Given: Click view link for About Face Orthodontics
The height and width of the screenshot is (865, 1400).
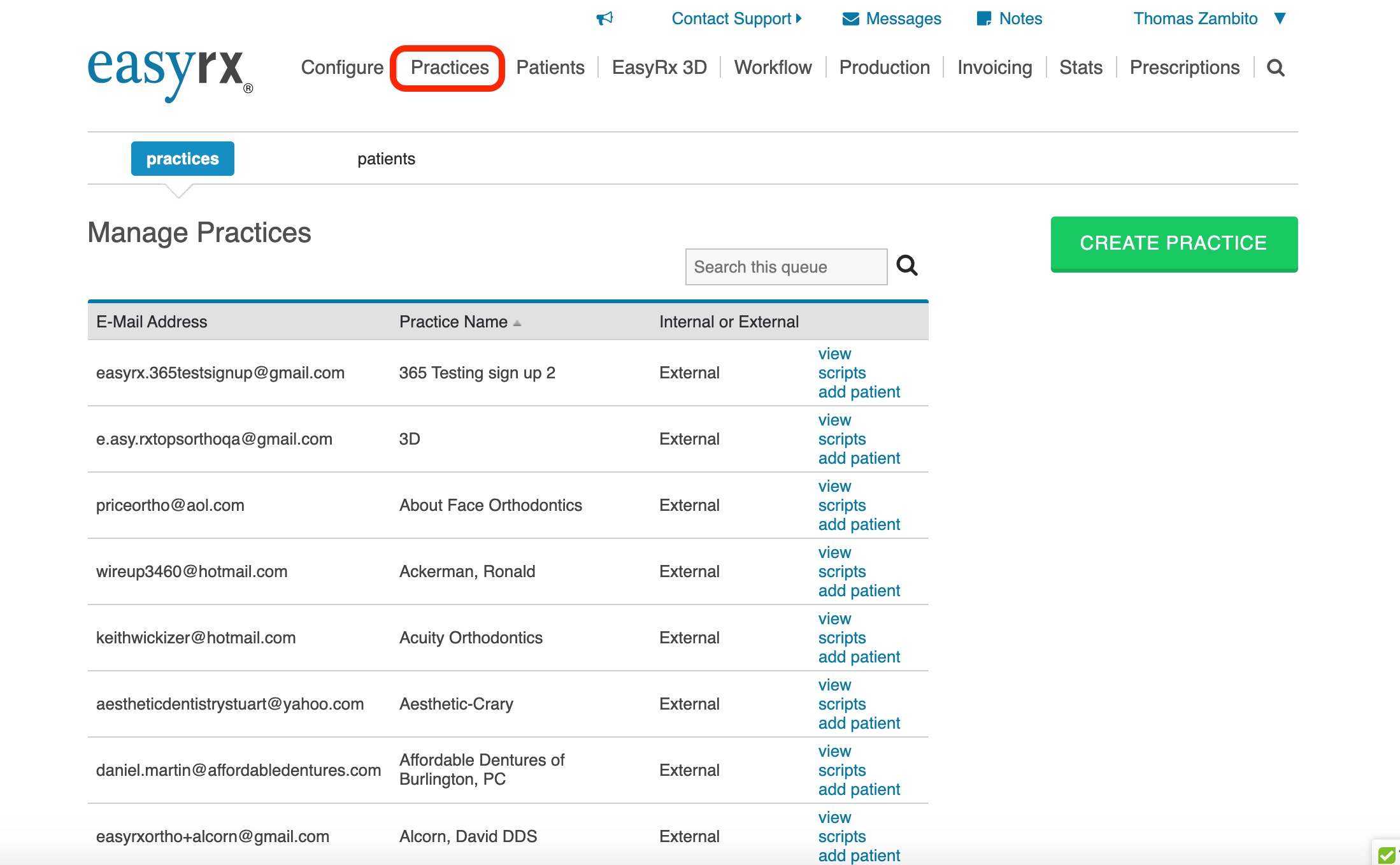Looking at the screenshot, I should pyautogui.click(x=834, y=486).
